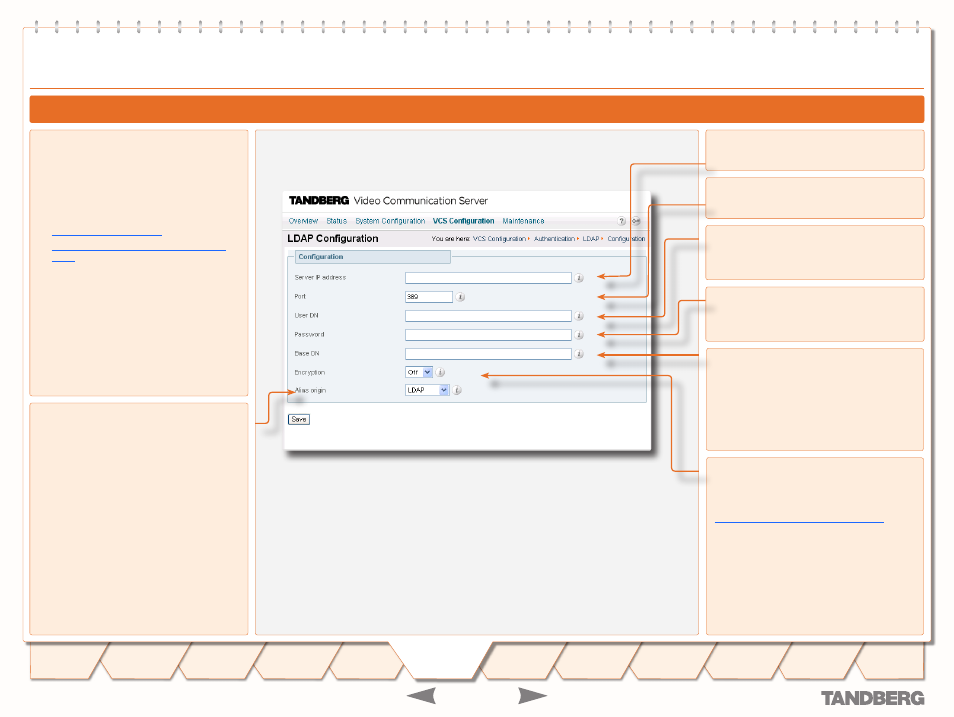Expand the Encryption dropdown
954x717 pixels.
click(419, 372)
